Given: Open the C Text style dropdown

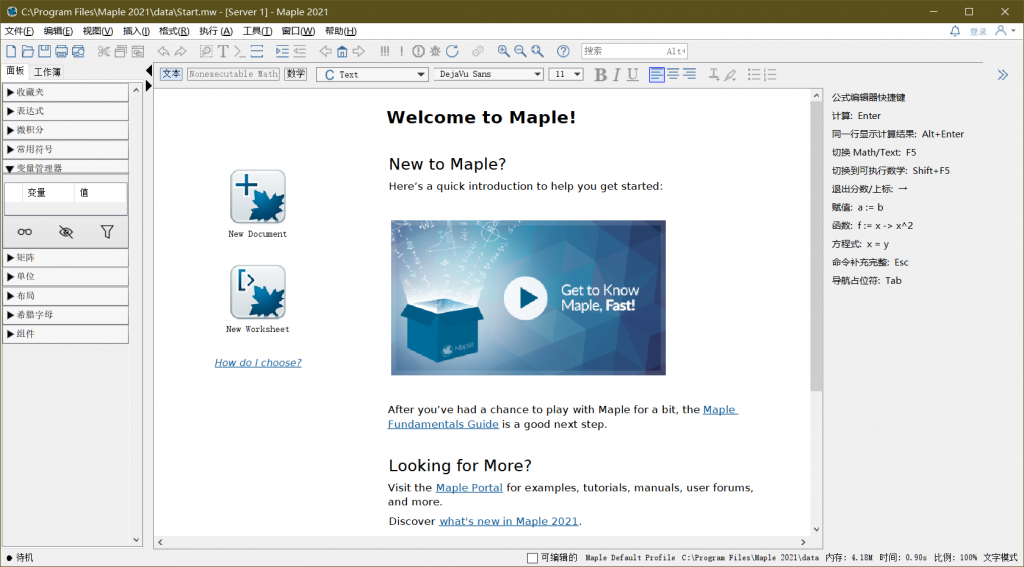Looking at the screenshot, I should pyautogui.click(x=372, y=74).
